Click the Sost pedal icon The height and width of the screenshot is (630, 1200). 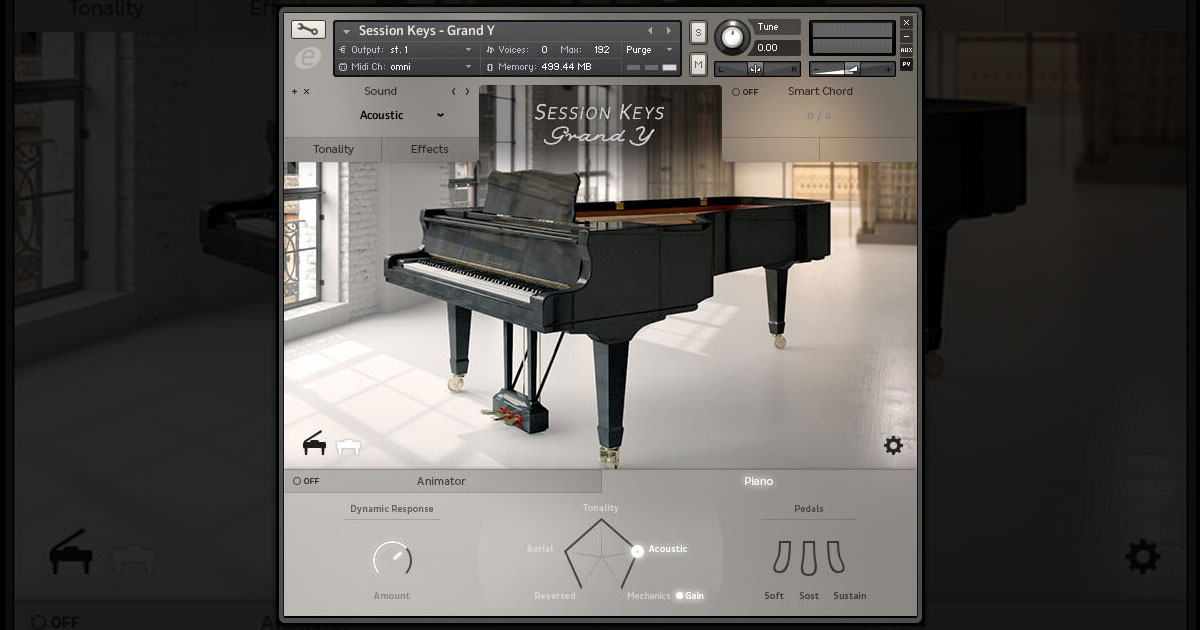tap(808, 558)
